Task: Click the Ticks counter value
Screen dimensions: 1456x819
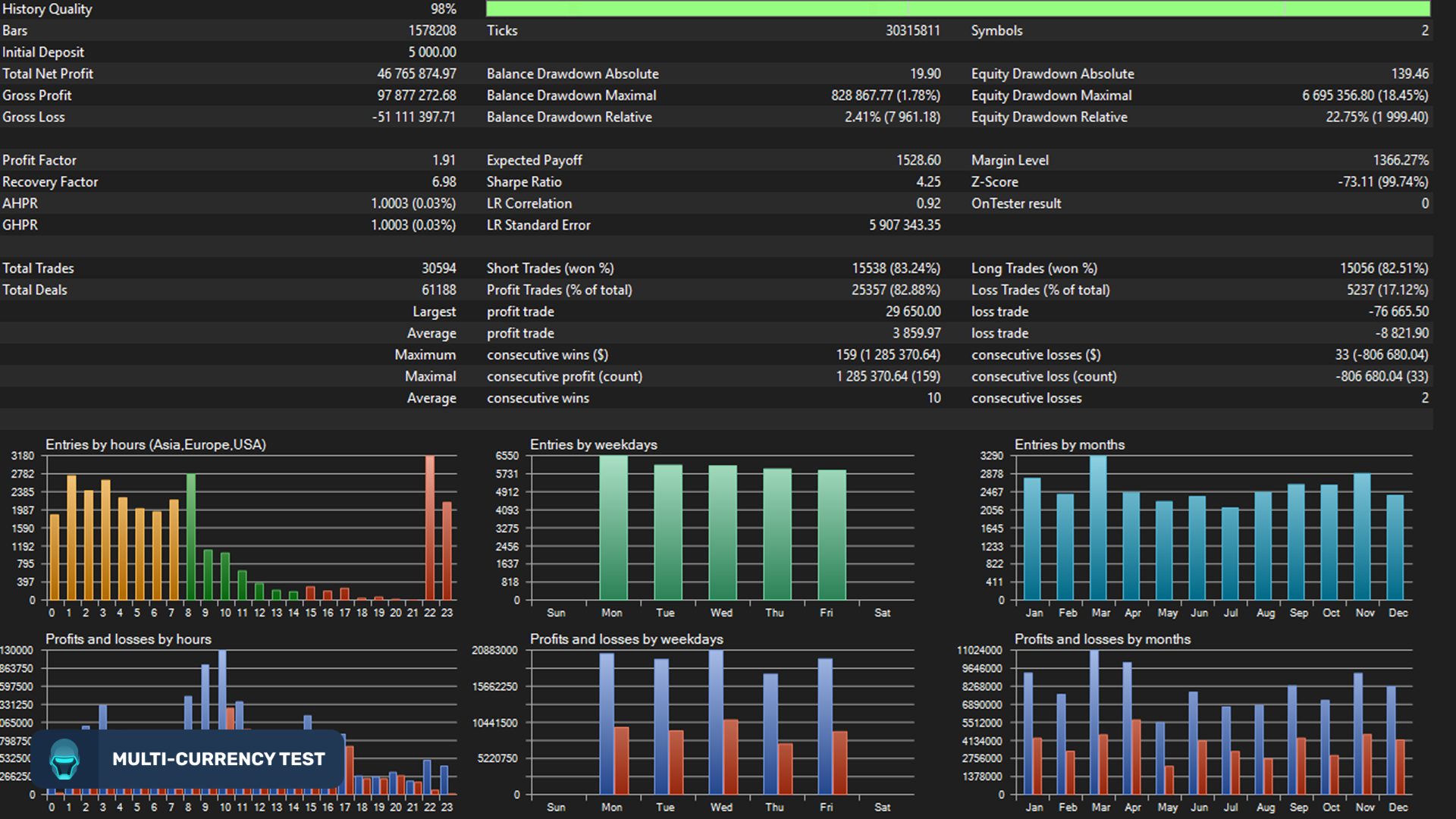Action: pos(913,30)
